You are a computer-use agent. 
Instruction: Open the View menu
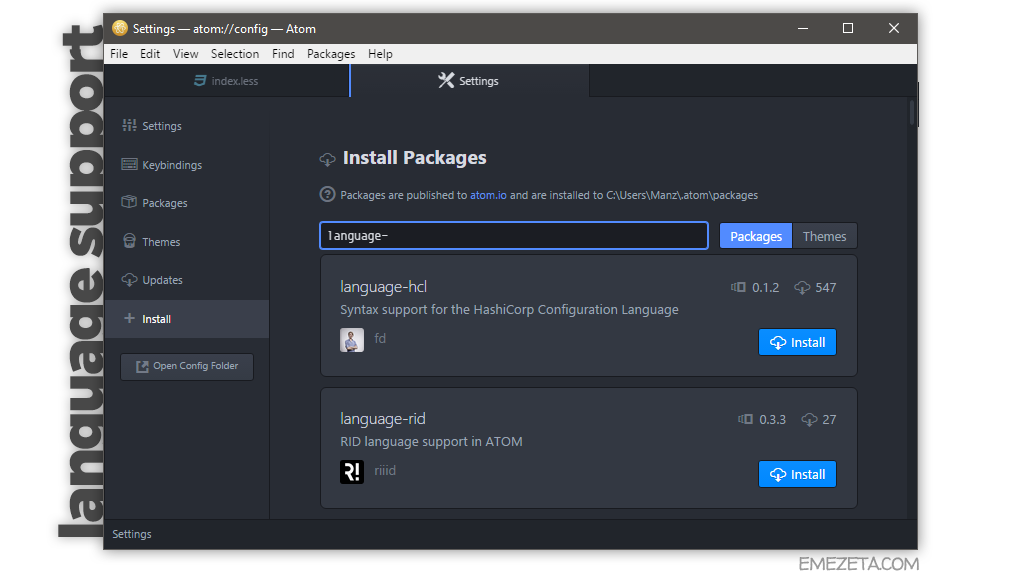pos(185,54)
